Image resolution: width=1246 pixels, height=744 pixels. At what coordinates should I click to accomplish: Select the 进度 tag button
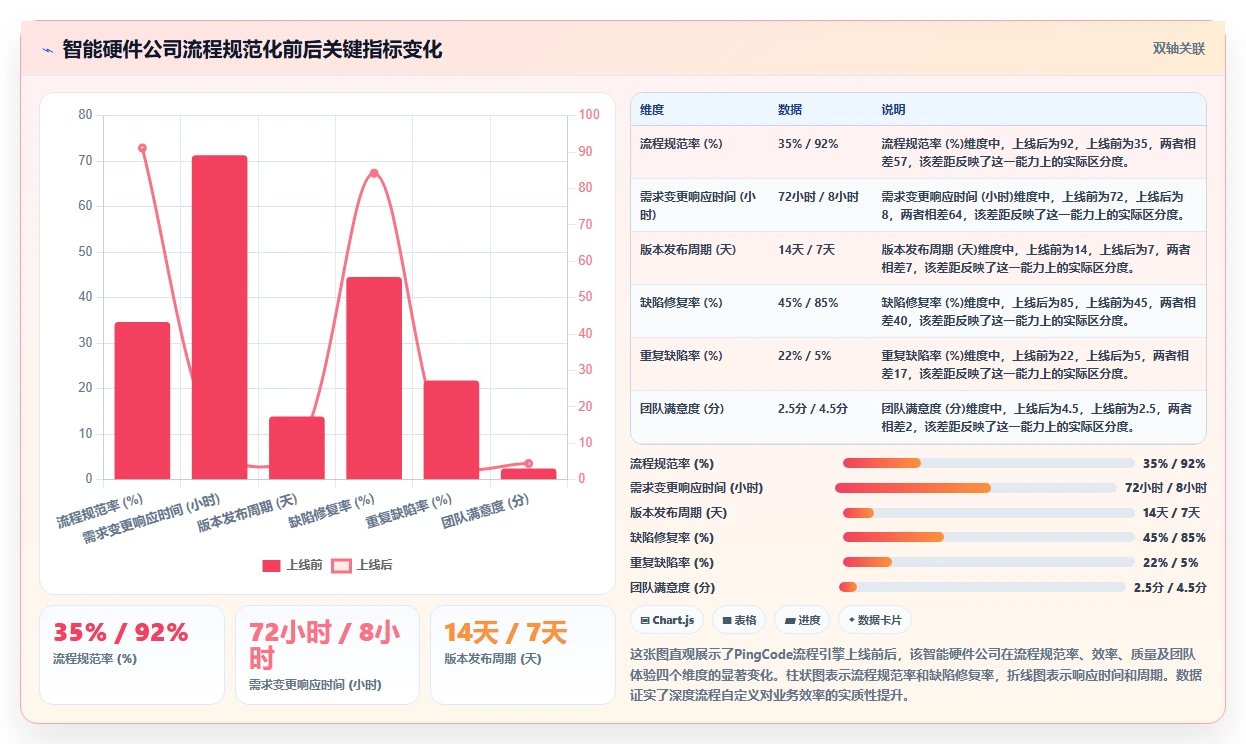tap(803, 620)
